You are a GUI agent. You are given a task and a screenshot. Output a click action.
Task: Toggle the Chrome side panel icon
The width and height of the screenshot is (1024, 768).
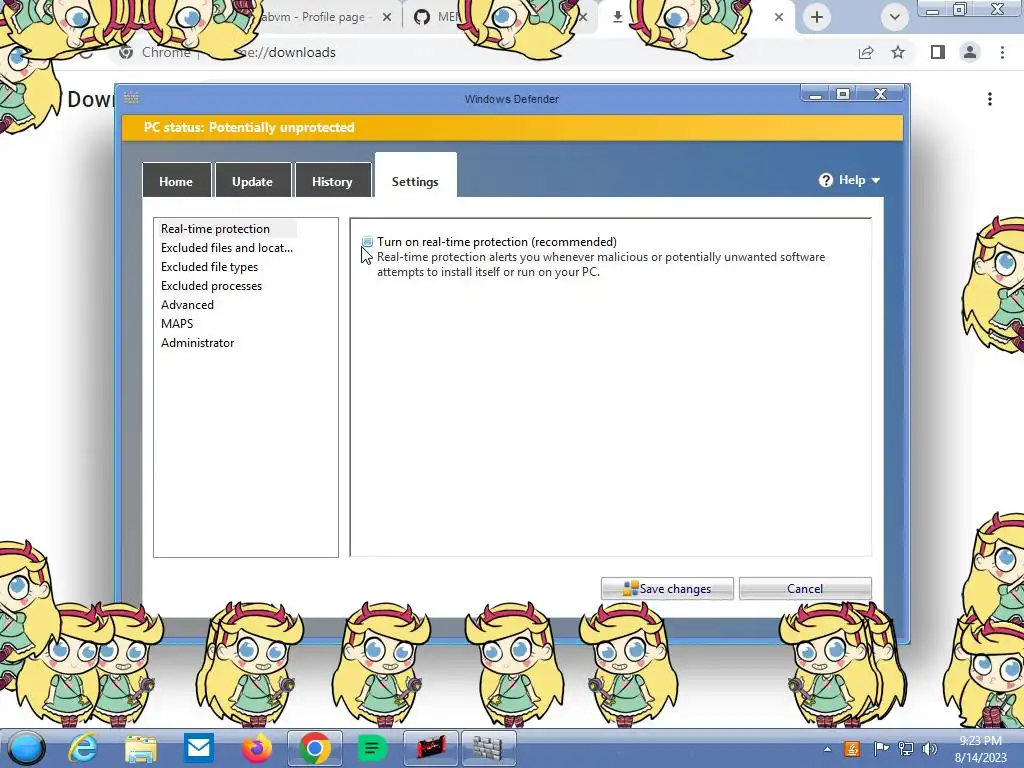(x=938, y=52)
